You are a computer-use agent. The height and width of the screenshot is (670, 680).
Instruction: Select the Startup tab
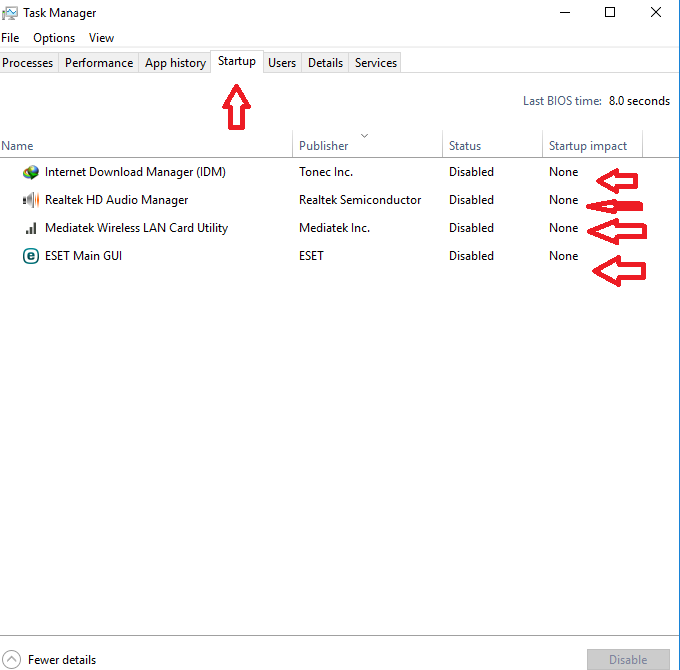(237, 61)
